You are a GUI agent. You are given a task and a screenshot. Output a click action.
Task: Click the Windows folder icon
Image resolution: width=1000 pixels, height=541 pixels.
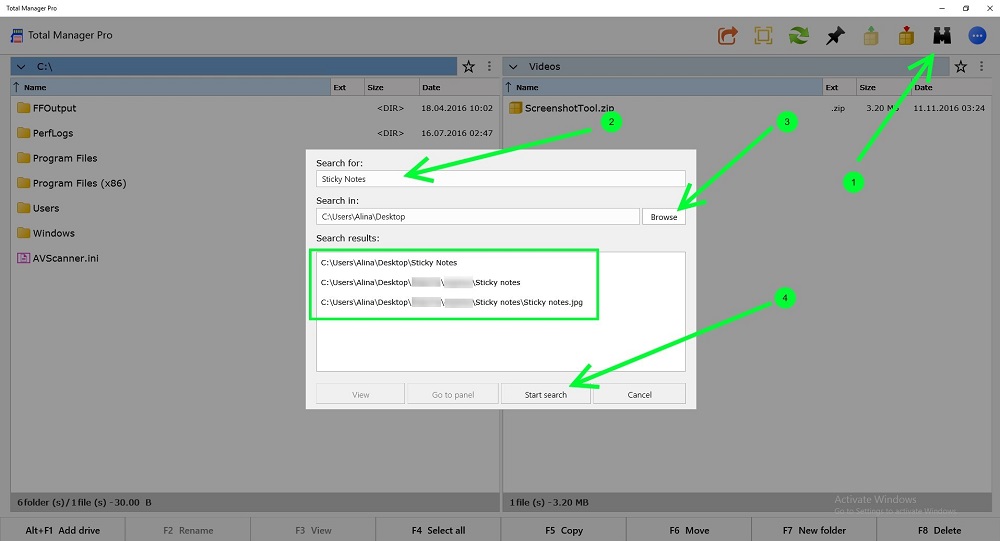24,233
